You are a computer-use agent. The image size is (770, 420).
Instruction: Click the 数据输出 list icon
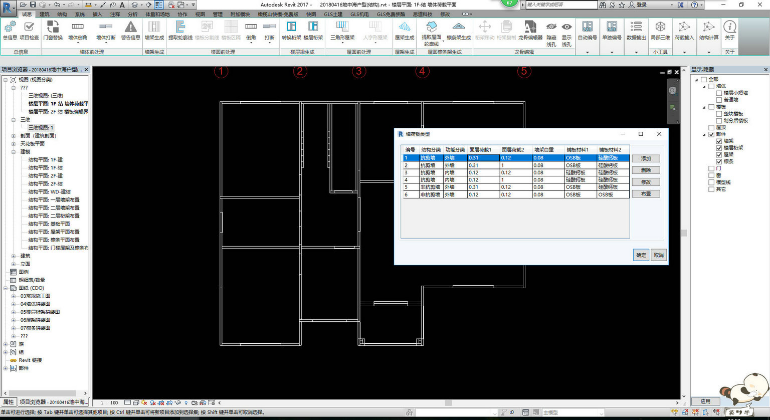click(636, 27)
